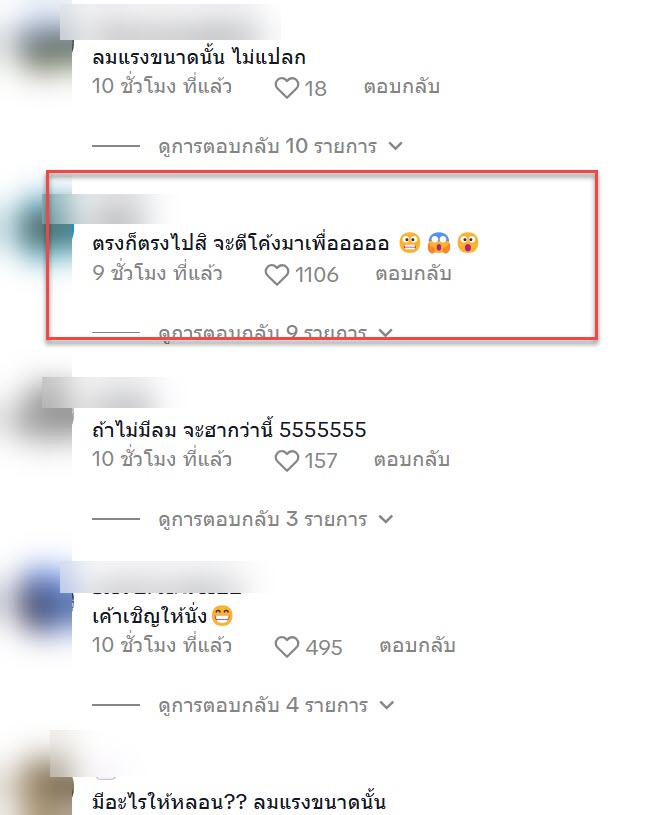Image resolution: width=651 pixels, height=815 pixels.
Task: Tap heart icon beside 495 likes
Action: click(287, 647)
